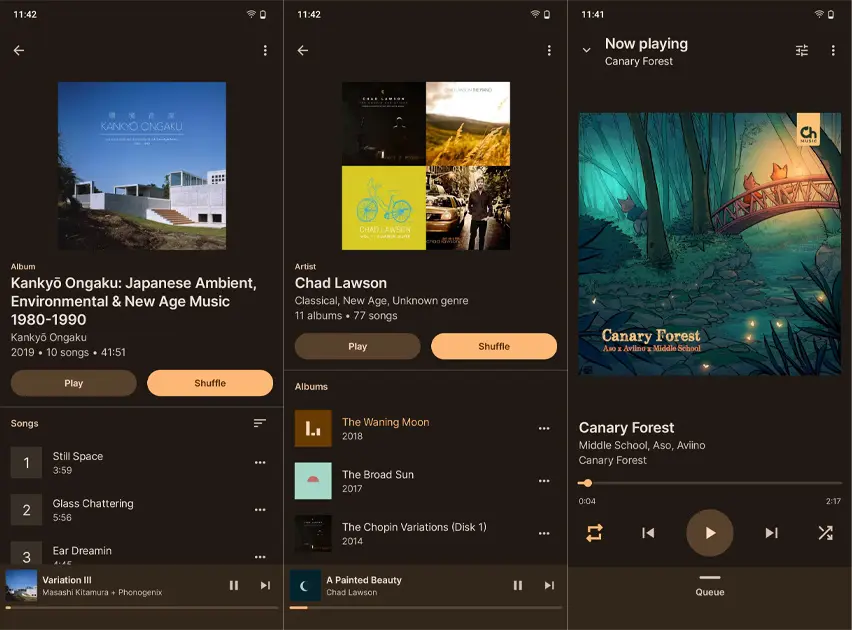
Task: Toggle repeat mode in Now playing
Action: (594, 533)
